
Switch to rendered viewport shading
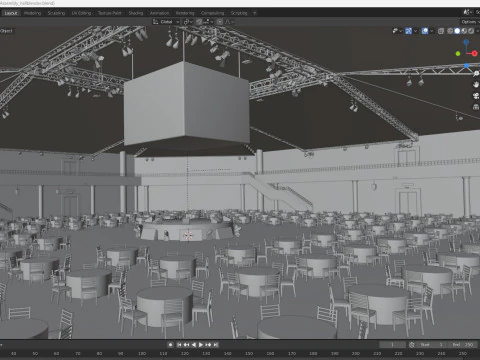tap(471, 31)
